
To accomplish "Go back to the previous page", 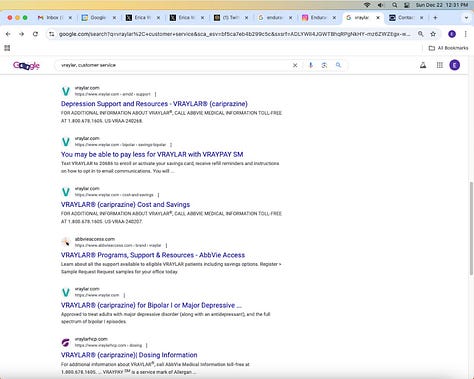I will coord(8,34).
